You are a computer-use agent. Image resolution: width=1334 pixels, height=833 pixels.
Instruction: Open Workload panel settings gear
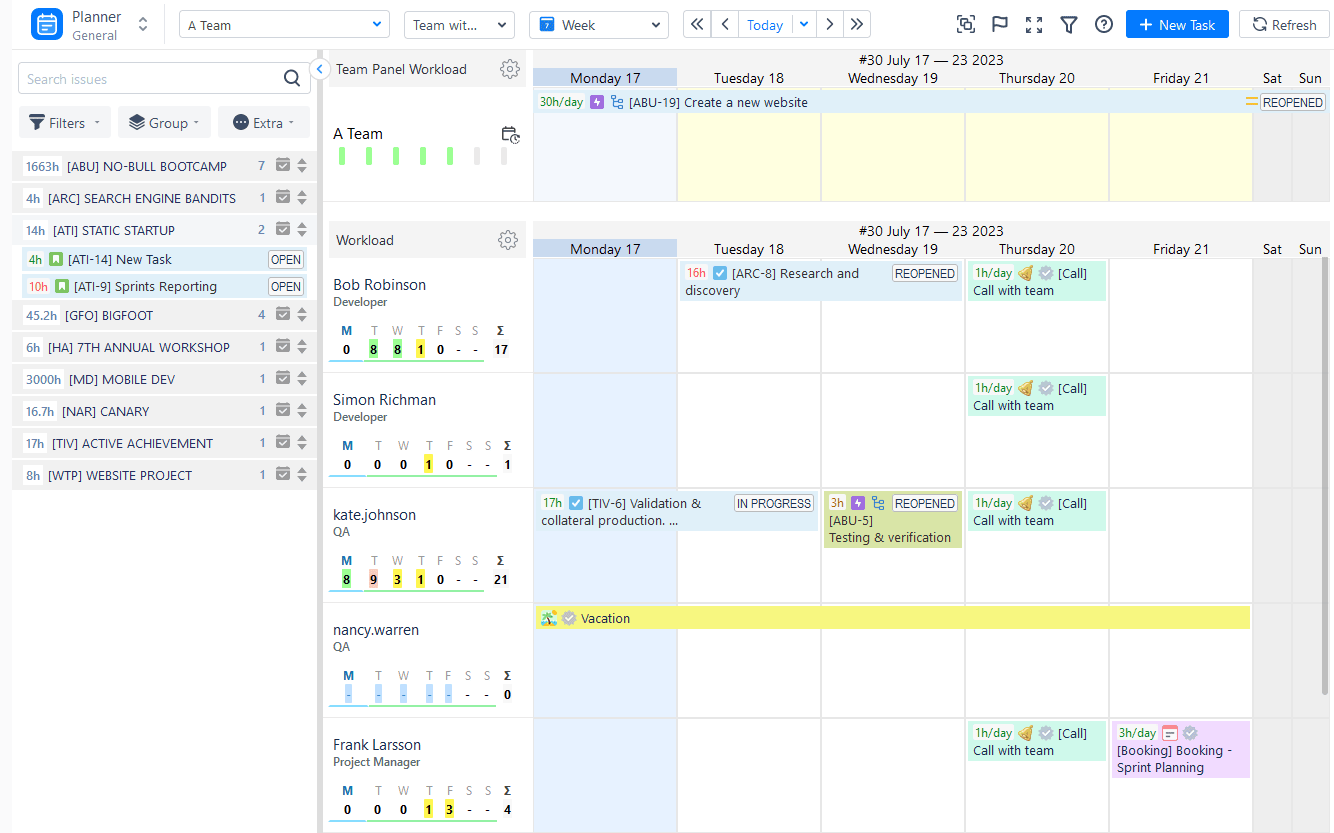pyautogui.click(x=508, y=240)
